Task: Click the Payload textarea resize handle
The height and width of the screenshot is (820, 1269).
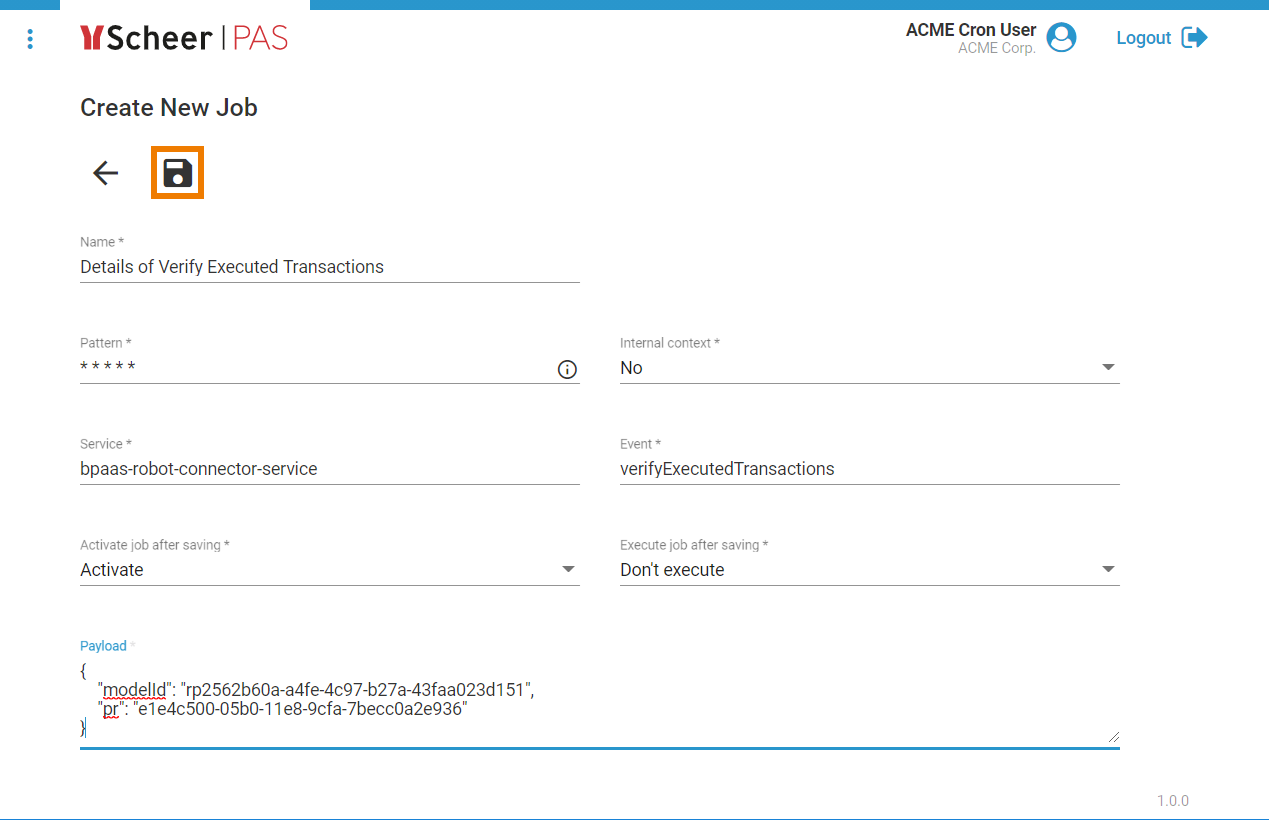Action: (x=1113, y=737)
